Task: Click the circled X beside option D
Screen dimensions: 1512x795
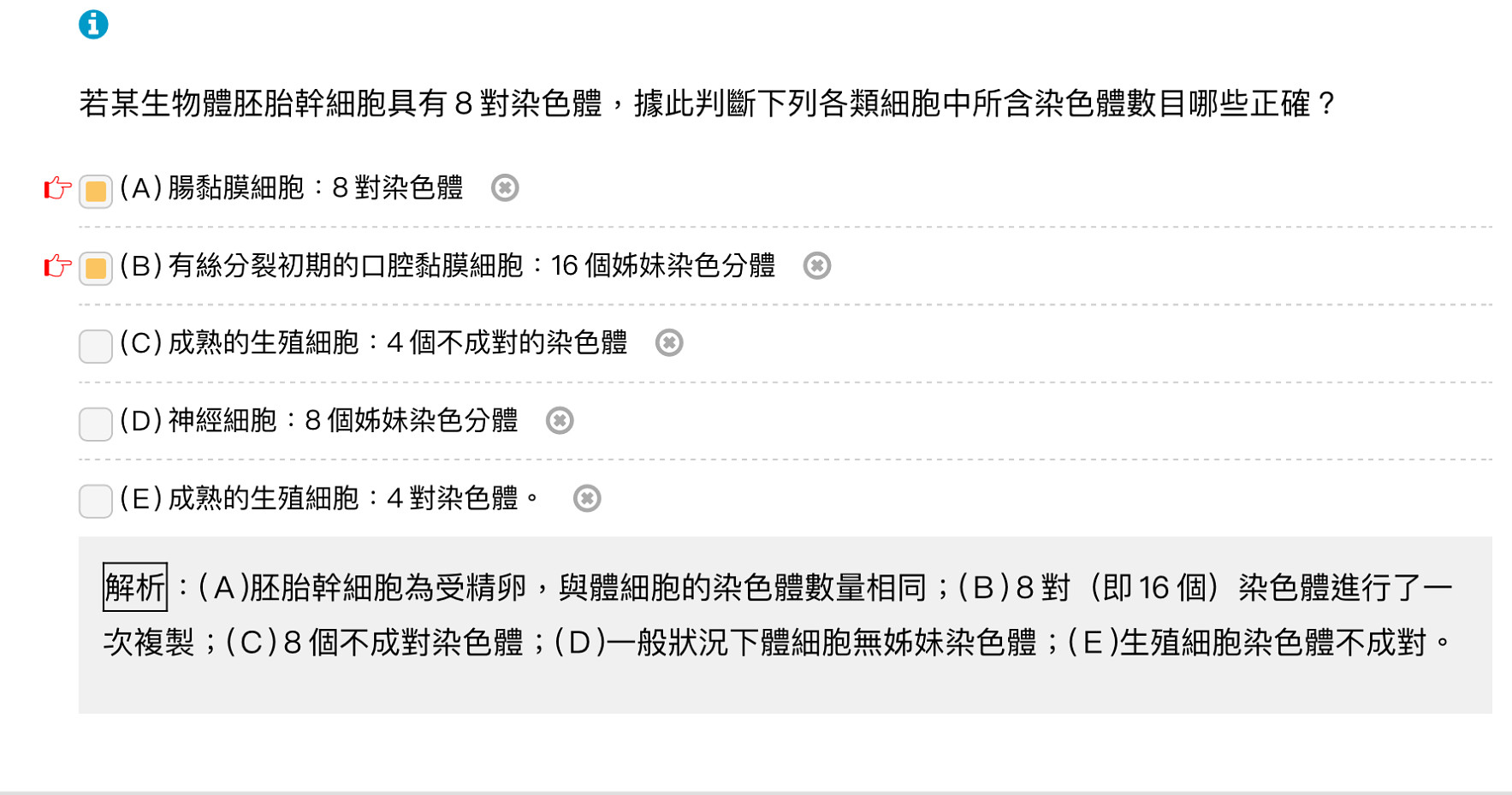Action: (560, 420)
